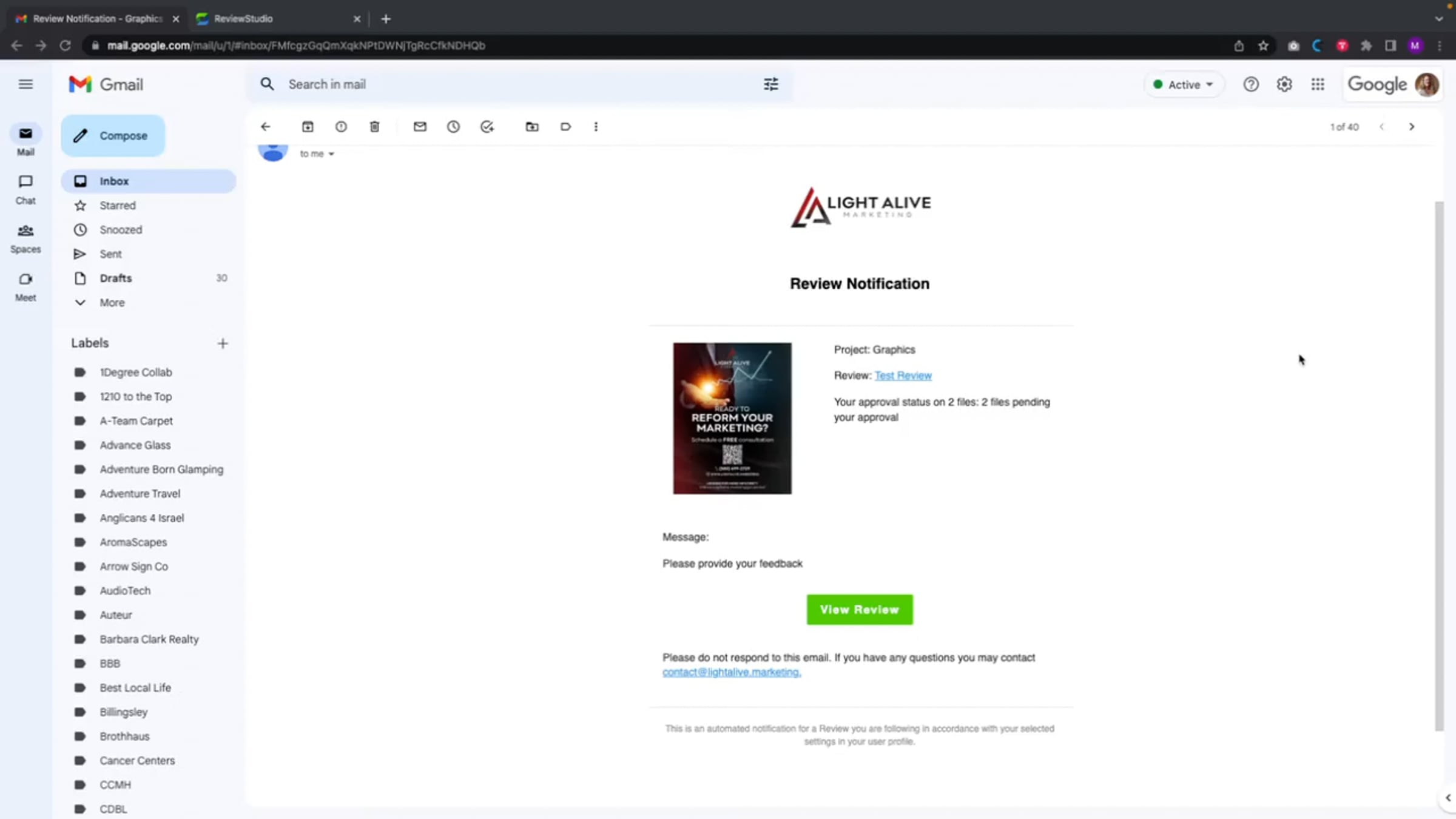Snooze this email with the clock icon
The width and height of the screenshot is (1456, 819).
453,127
